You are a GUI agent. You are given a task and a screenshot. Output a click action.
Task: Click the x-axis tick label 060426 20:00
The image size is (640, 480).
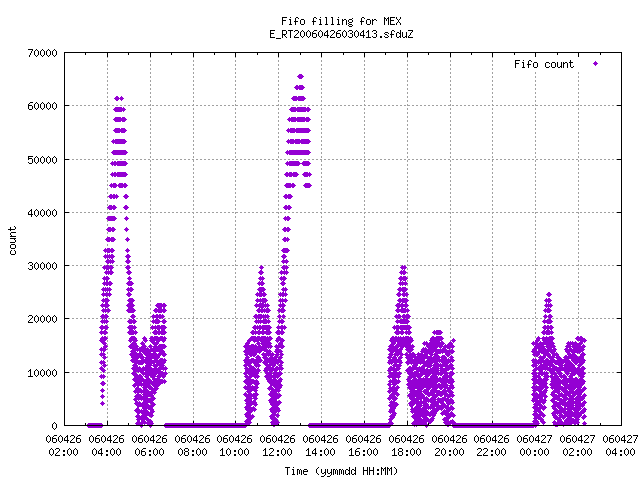[x=449, y=446]
